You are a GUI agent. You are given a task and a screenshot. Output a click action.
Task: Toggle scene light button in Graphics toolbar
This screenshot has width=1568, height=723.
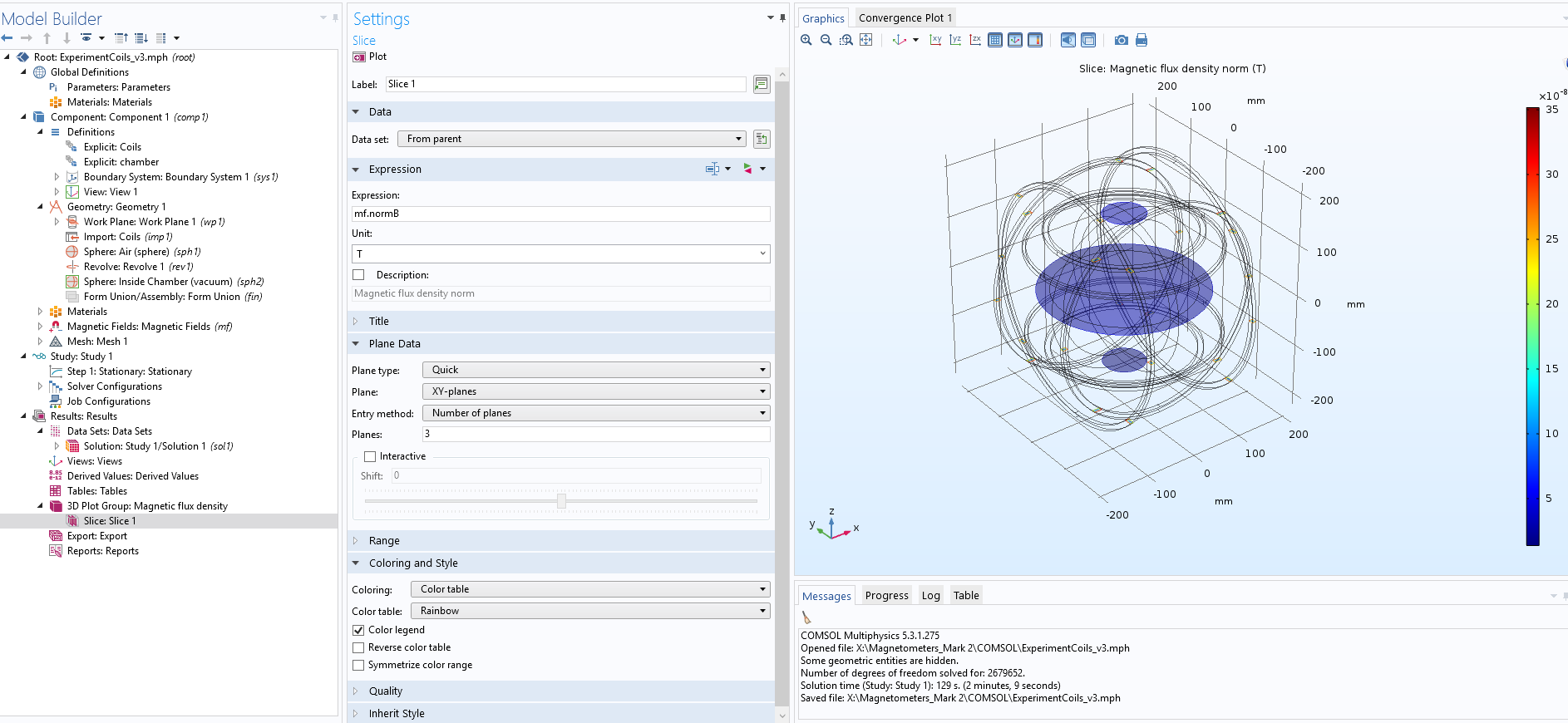click(x=1068, y=40)
